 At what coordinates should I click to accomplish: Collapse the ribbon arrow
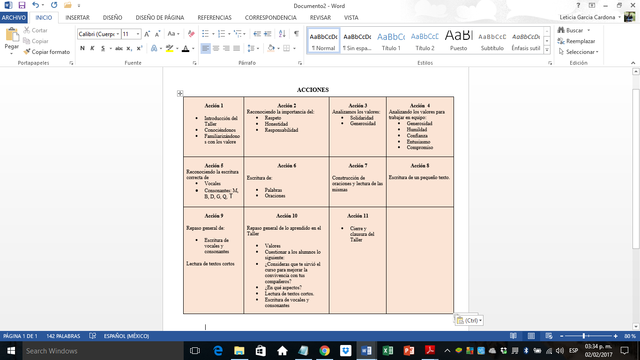(x=633, y=63)
